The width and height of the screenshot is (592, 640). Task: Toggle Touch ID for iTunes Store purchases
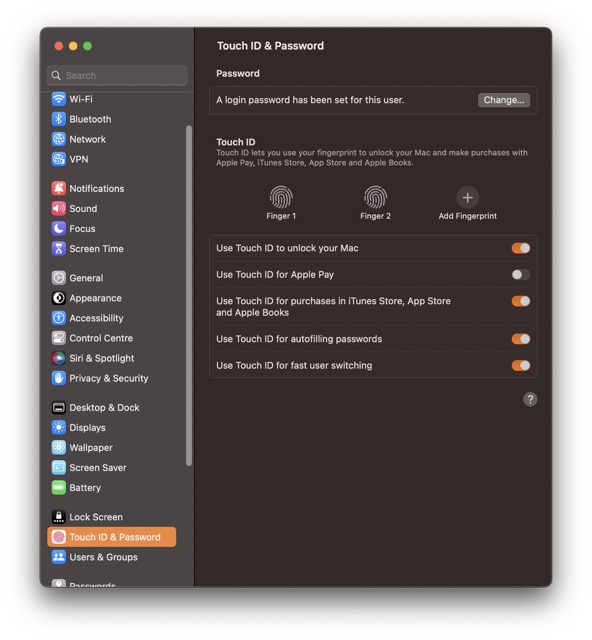click(521, 301)
